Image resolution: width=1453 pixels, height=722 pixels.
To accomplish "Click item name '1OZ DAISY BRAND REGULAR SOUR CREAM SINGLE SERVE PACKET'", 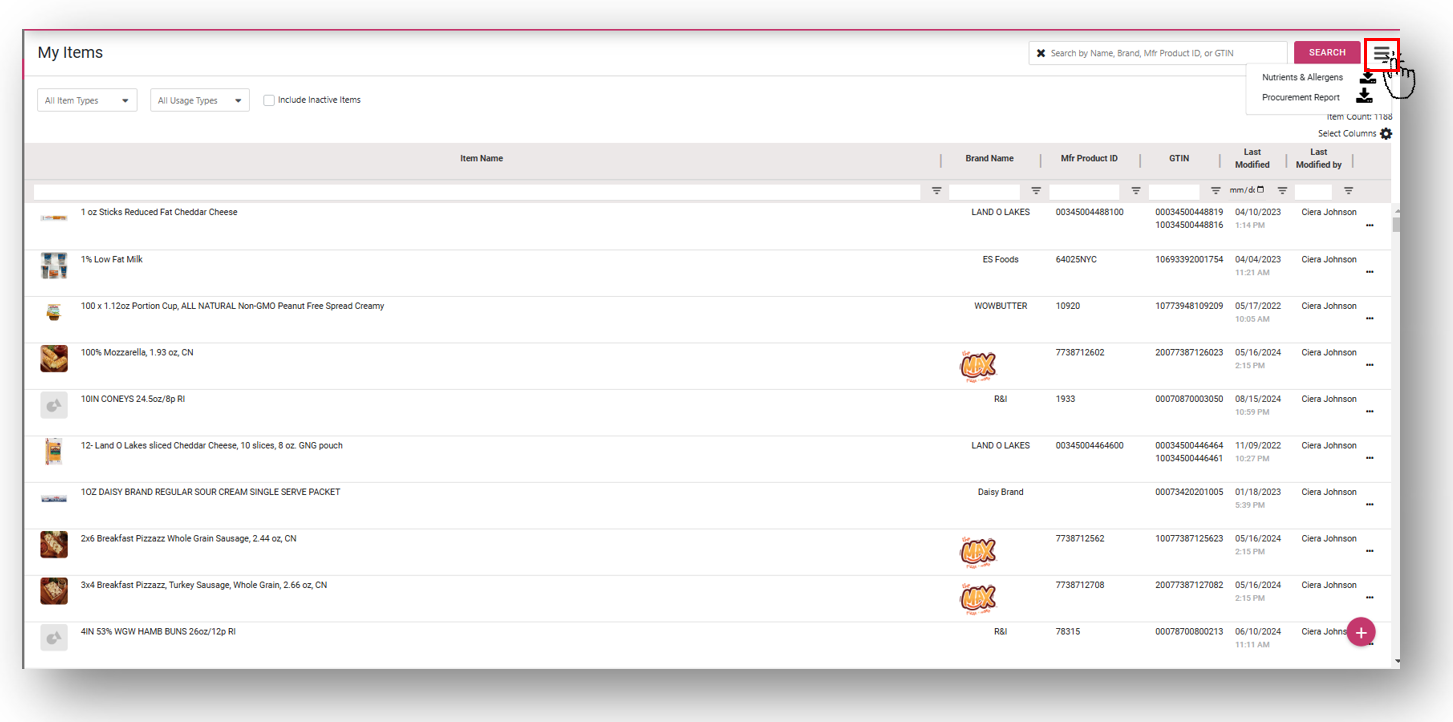I will point(210,492).
